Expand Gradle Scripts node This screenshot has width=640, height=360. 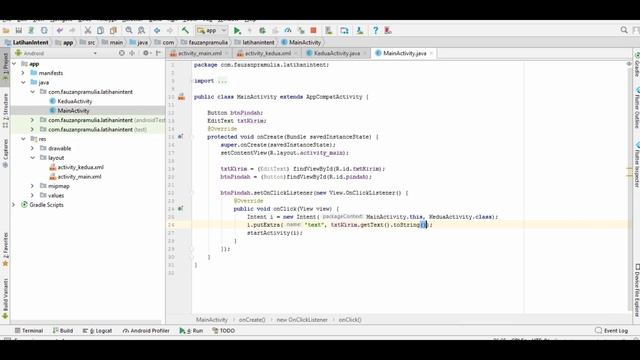click(x=13, y=205)
